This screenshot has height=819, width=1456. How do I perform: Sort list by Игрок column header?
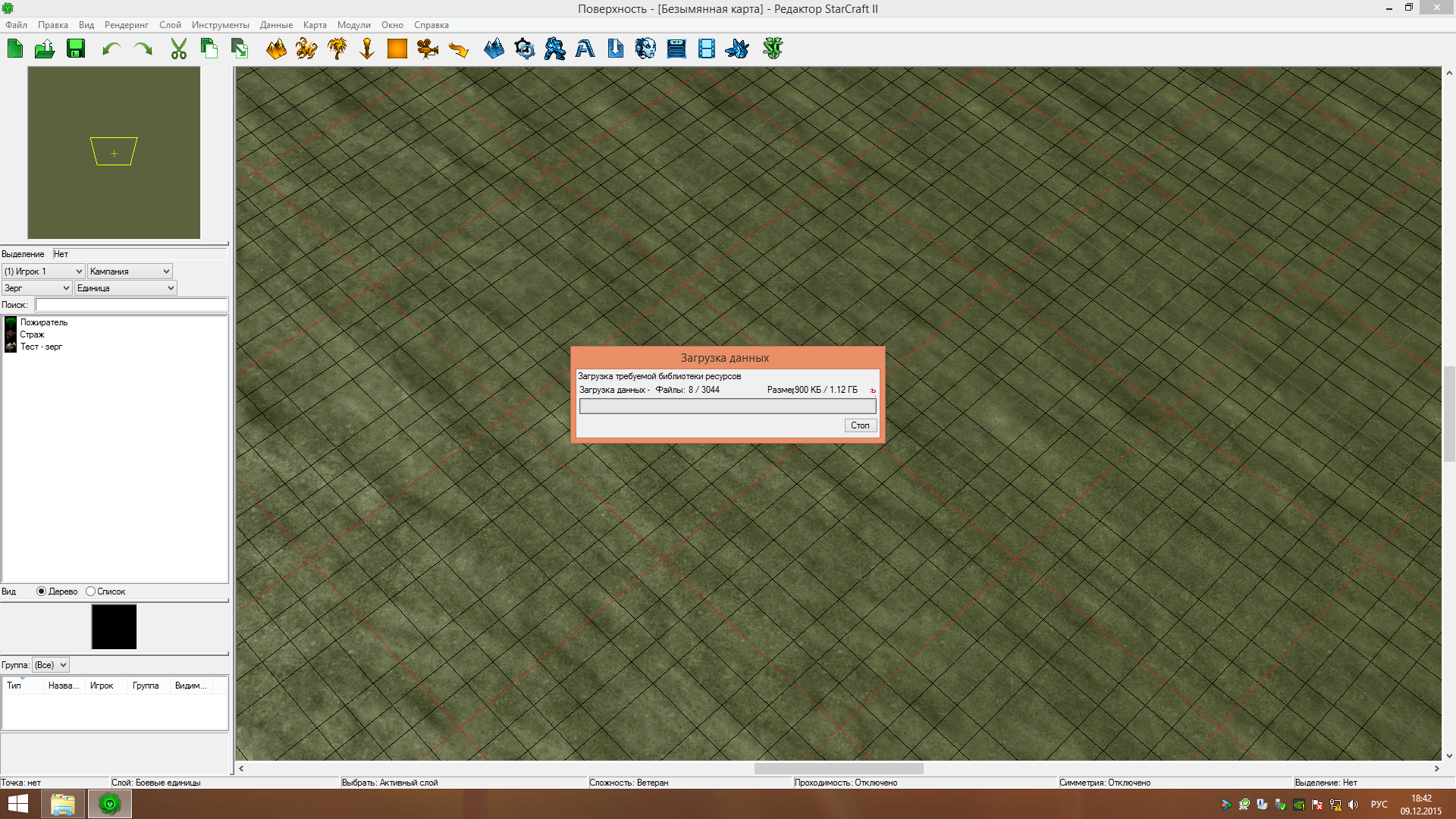106,686
